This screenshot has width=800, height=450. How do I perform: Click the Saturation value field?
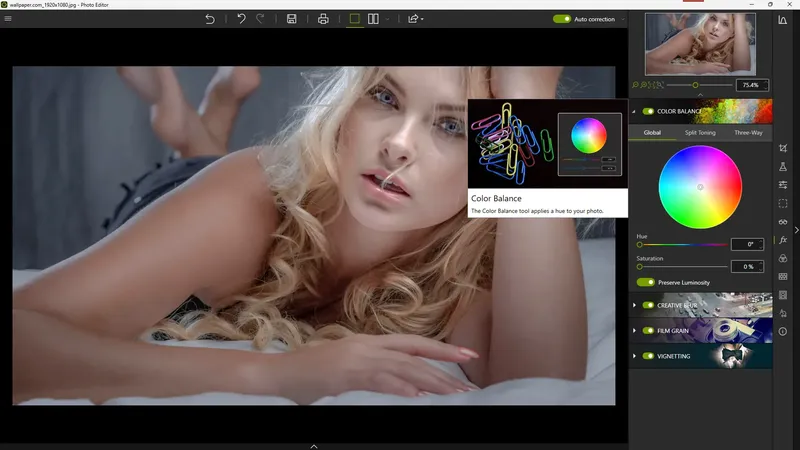tap(747, 266)
